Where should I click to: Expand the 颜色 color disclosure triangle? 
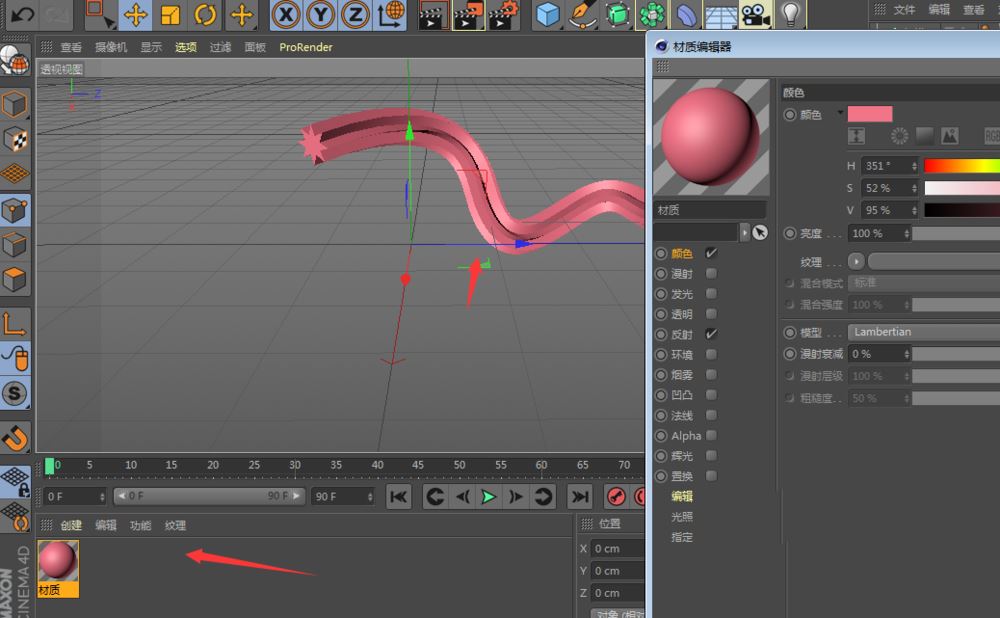coord(840,113)
